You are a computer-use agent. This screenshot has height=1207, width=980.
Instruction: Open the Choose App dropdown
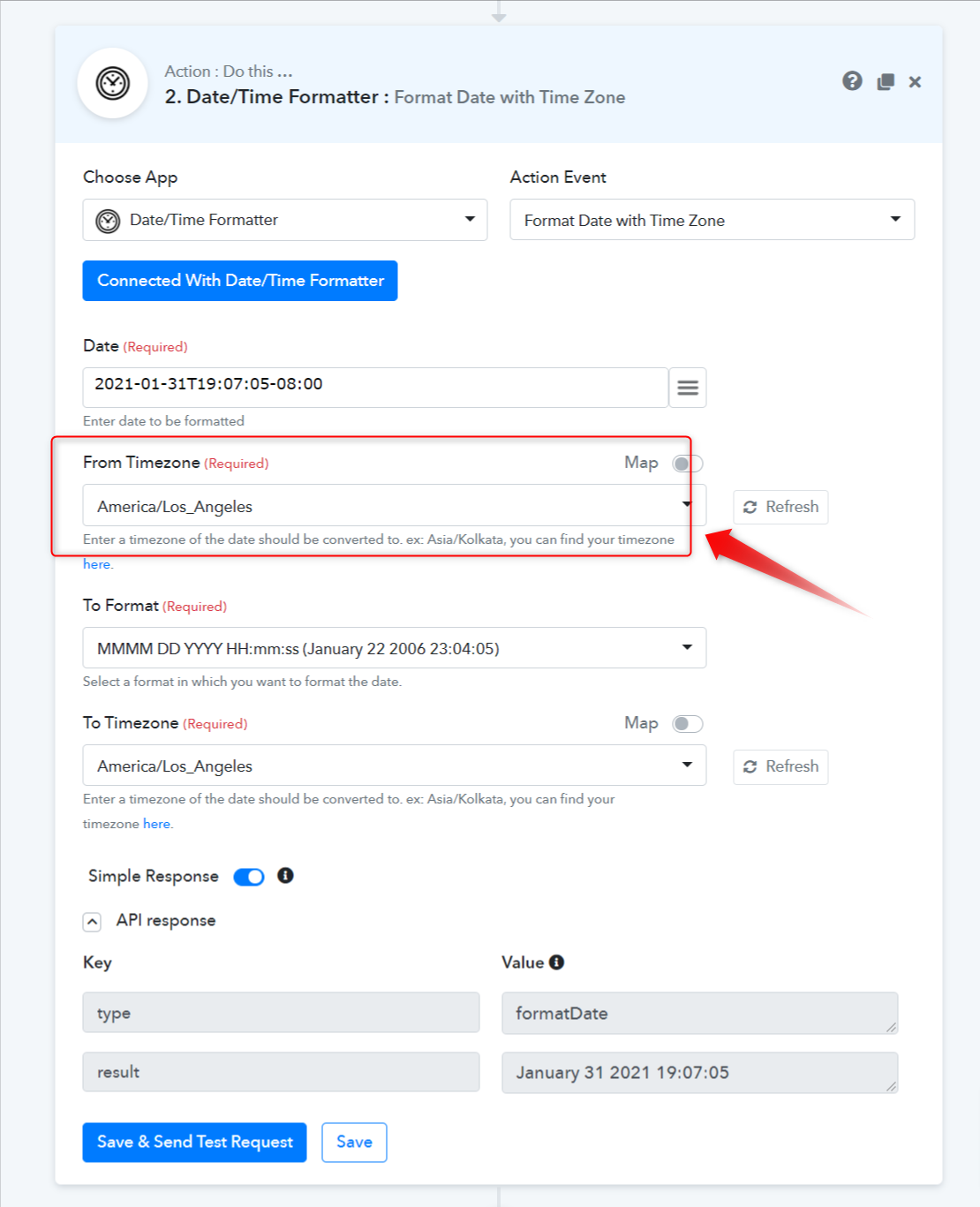(285, 220)
